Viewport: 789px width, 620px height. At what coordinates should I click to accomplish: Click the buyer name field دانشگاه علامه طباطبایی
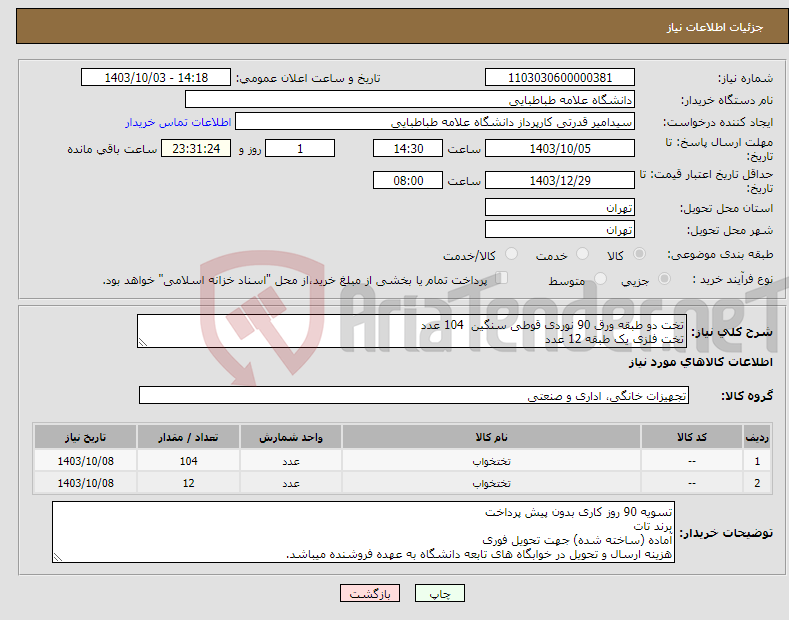[x=410, y=100]
